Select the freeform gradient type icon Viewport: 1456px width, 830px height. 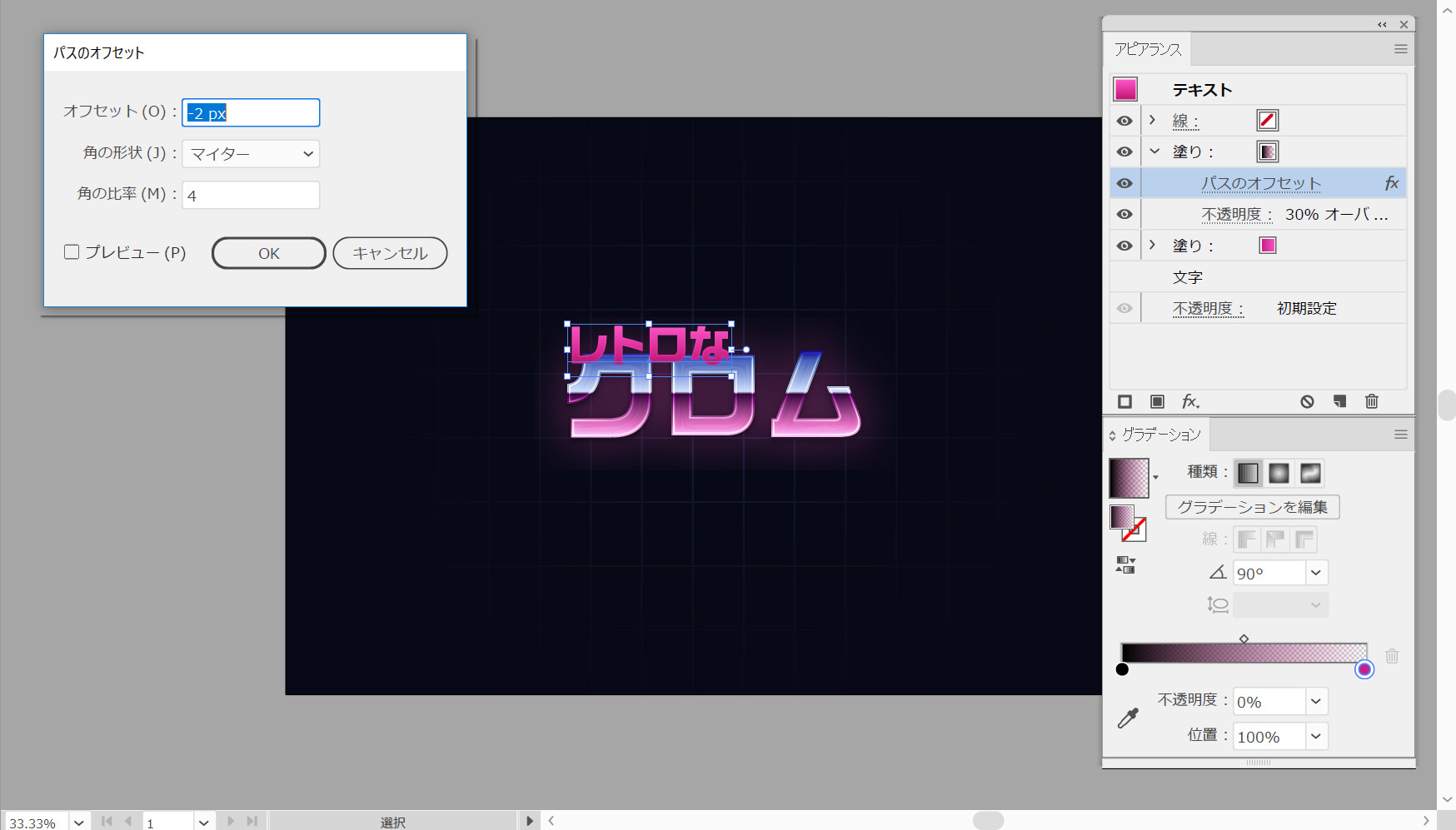[x=1310, y=474]
